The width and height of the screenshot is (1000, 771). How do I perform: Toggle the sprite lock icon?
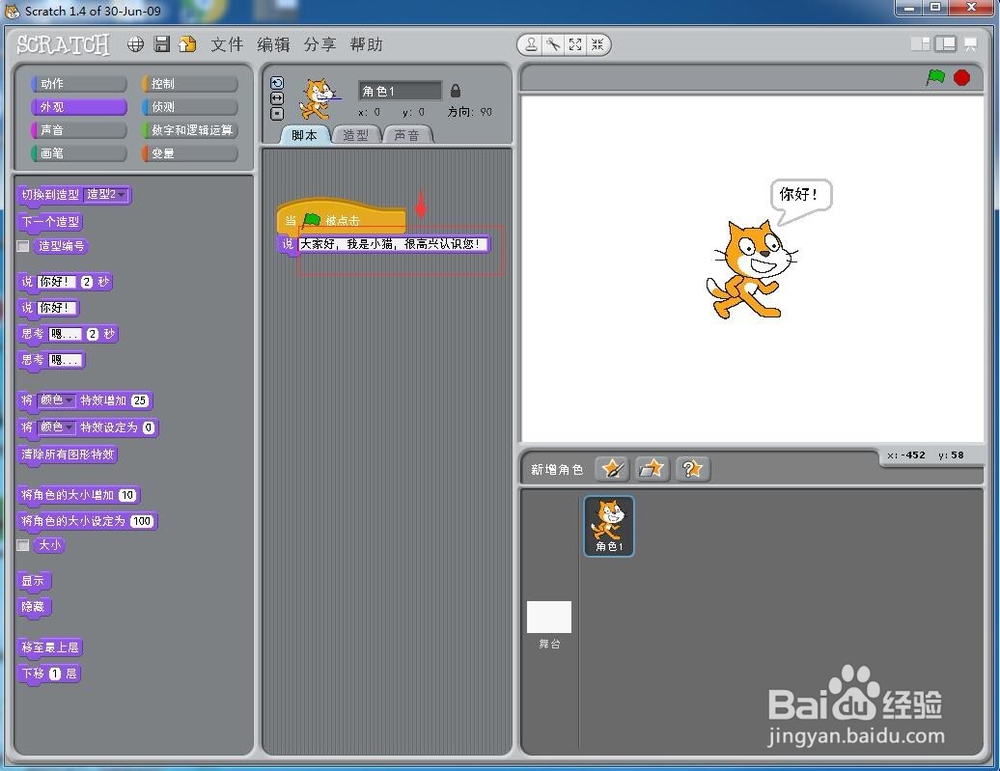point(455,91)
